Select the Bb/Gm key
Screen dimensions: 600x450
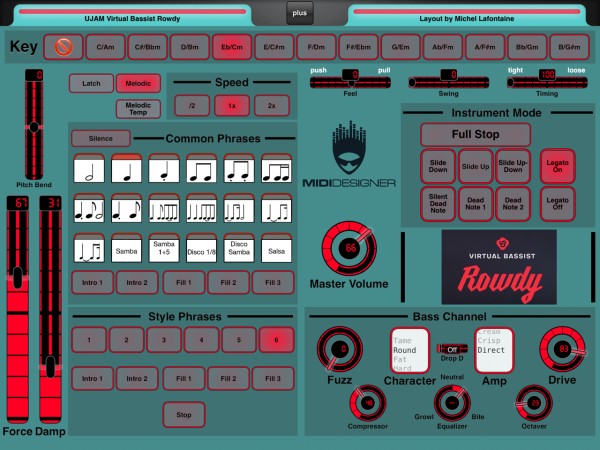point(527,47)
